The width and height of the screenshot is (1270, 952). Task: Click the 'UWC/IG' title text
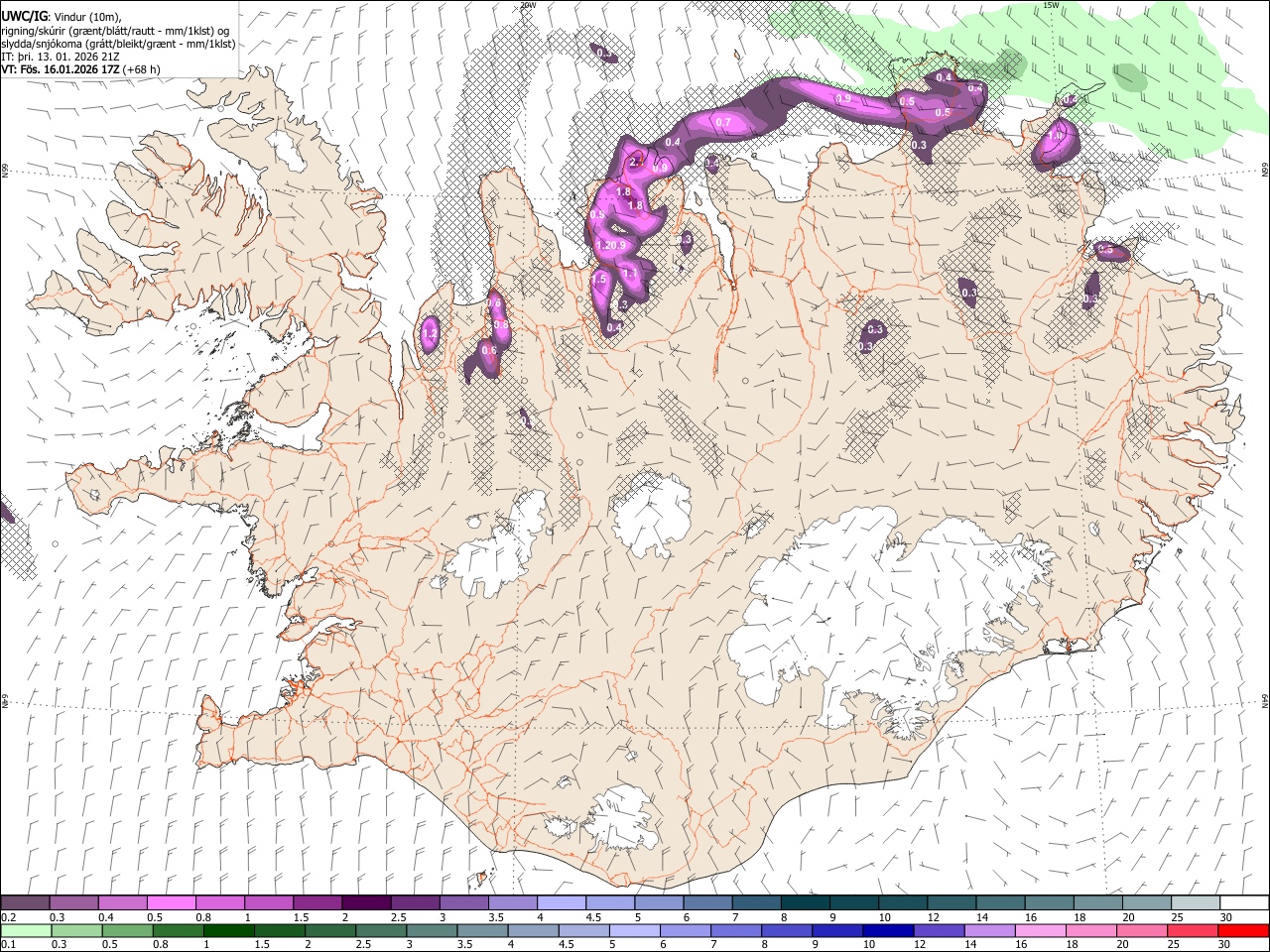[24, 15]
